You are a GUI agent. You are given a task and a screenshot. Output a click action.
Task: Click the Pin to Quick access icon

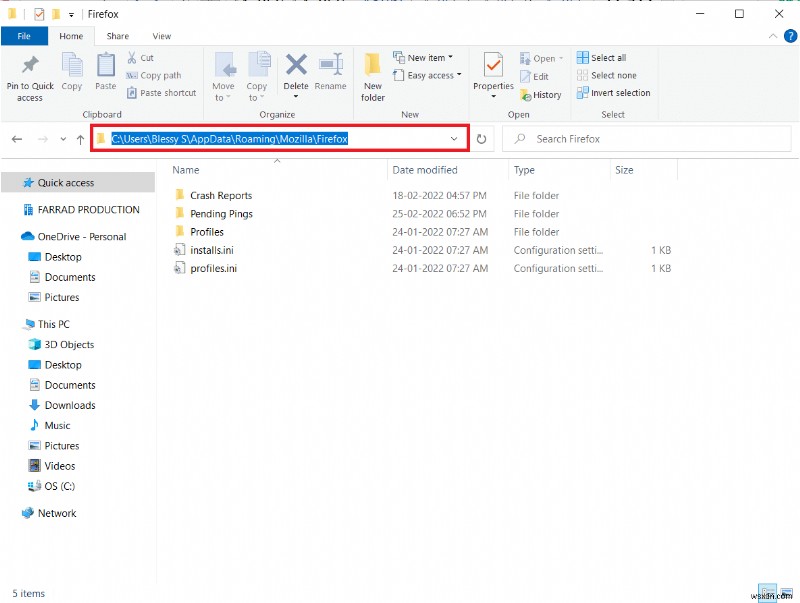pyautogui.click(x=29, y=70)
